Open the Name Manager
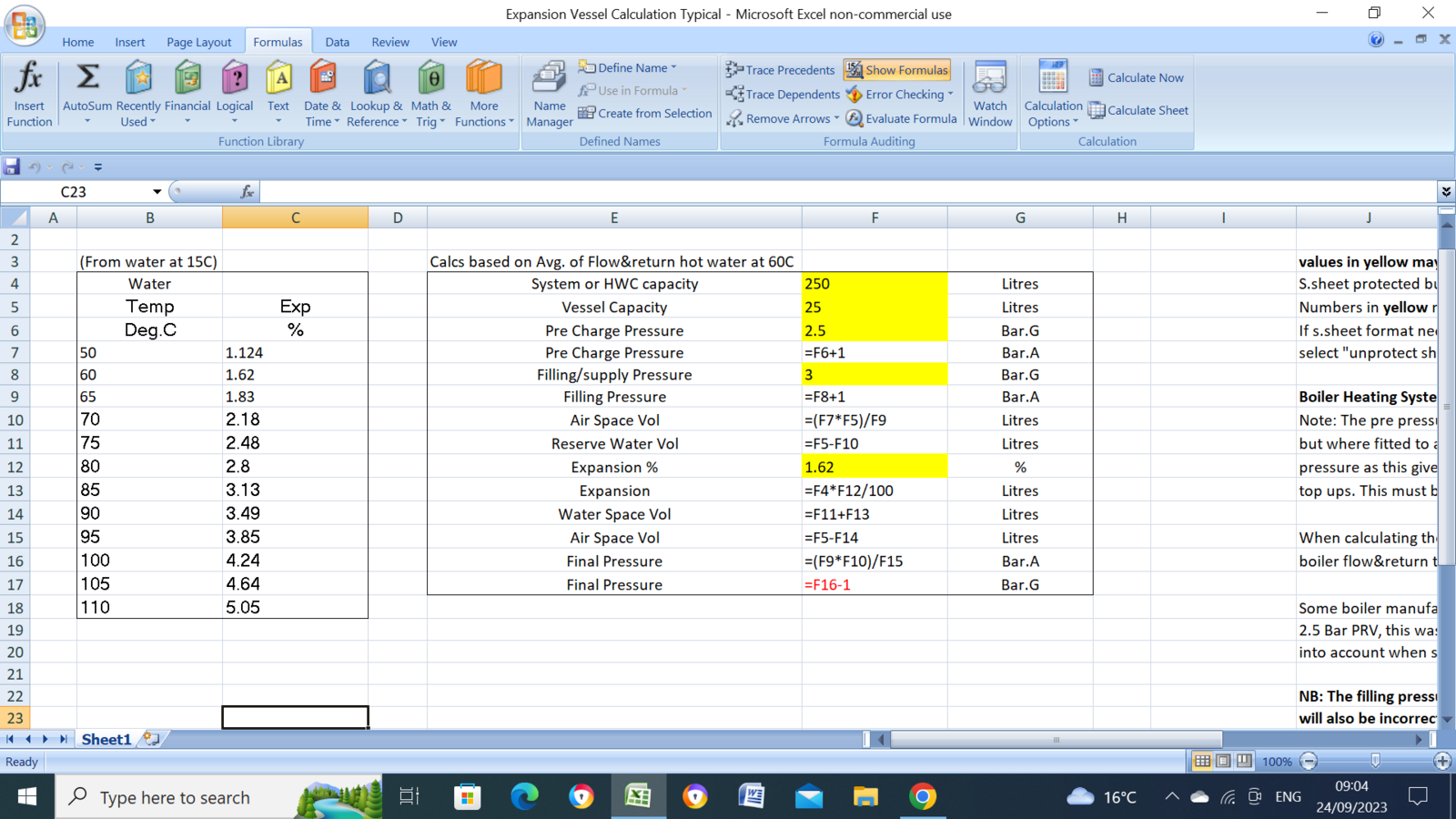The image size is (1456, 819). coord(550,94)
